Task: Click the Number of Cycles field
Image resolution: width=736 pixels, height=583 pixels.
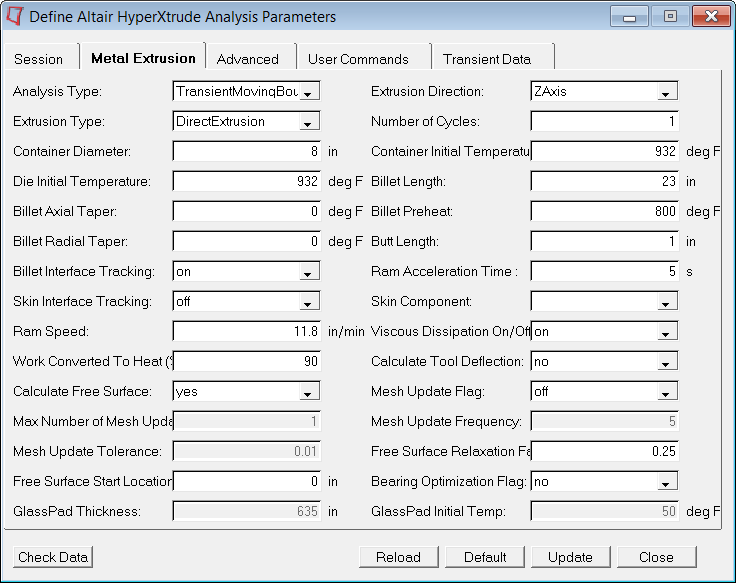Action: 605,121
